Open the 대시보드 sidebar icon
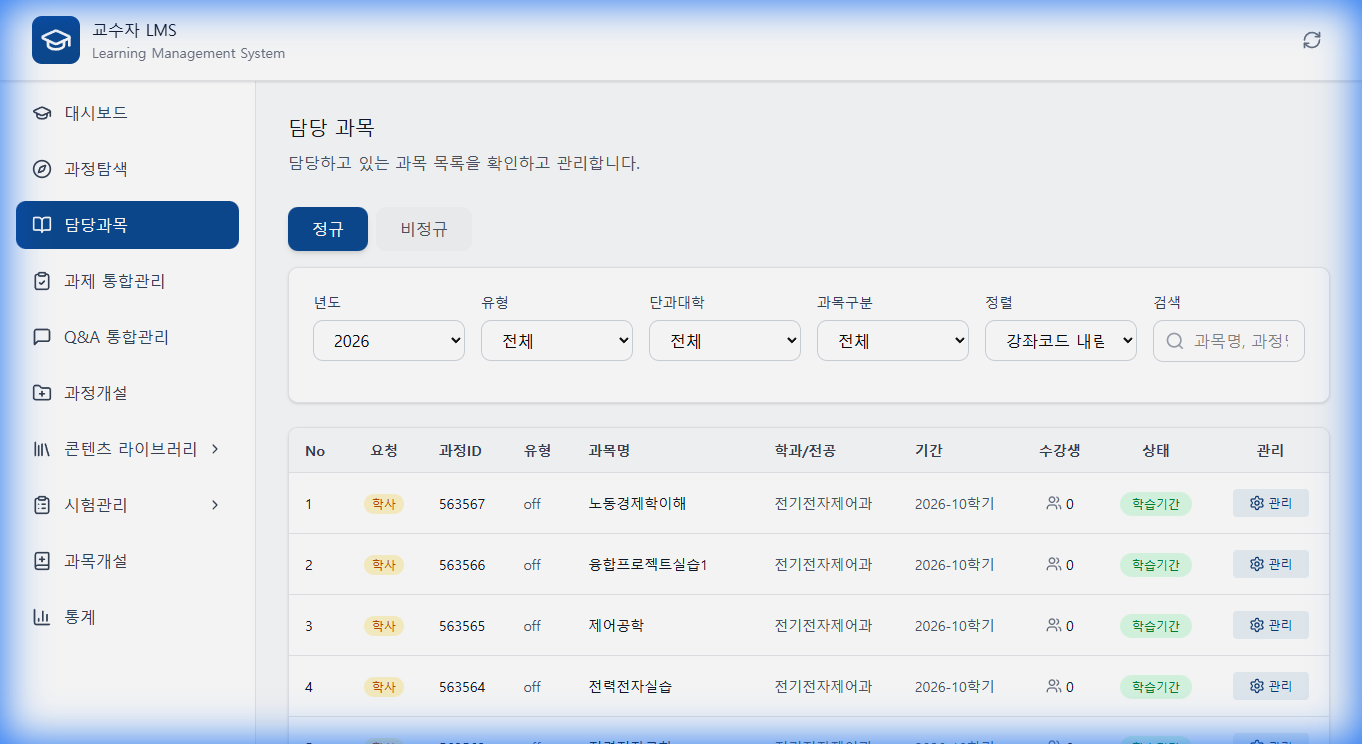 pos(41,113)
